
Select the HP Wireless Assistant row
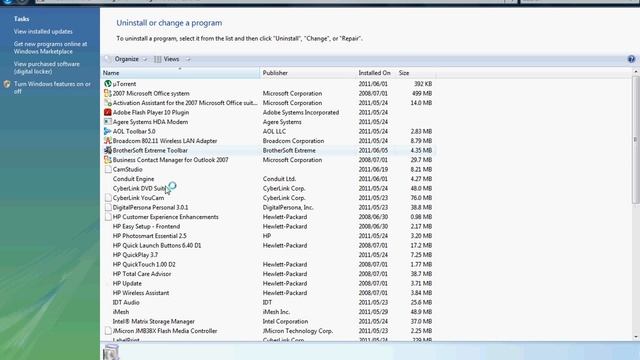tap(269, 293)
